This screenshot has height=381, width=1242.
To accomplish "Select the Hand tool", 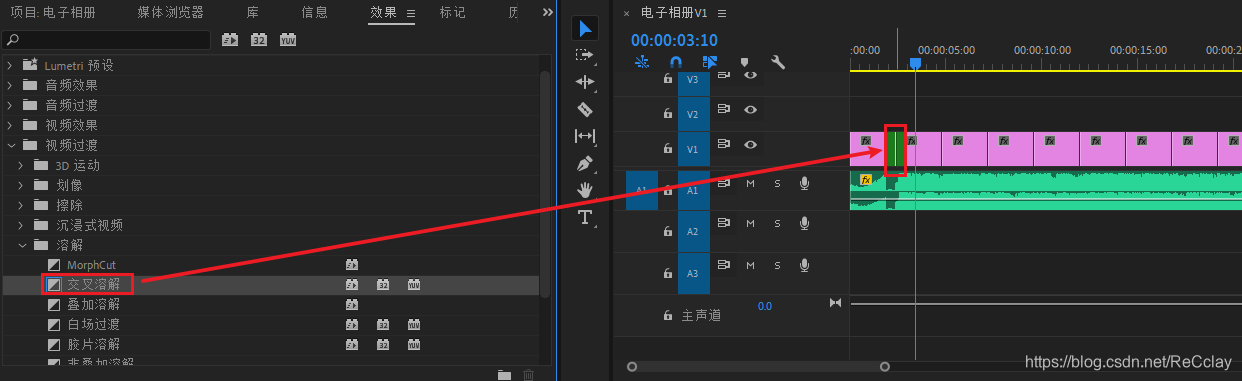I will pyautogui.click(x=586, y=189).
